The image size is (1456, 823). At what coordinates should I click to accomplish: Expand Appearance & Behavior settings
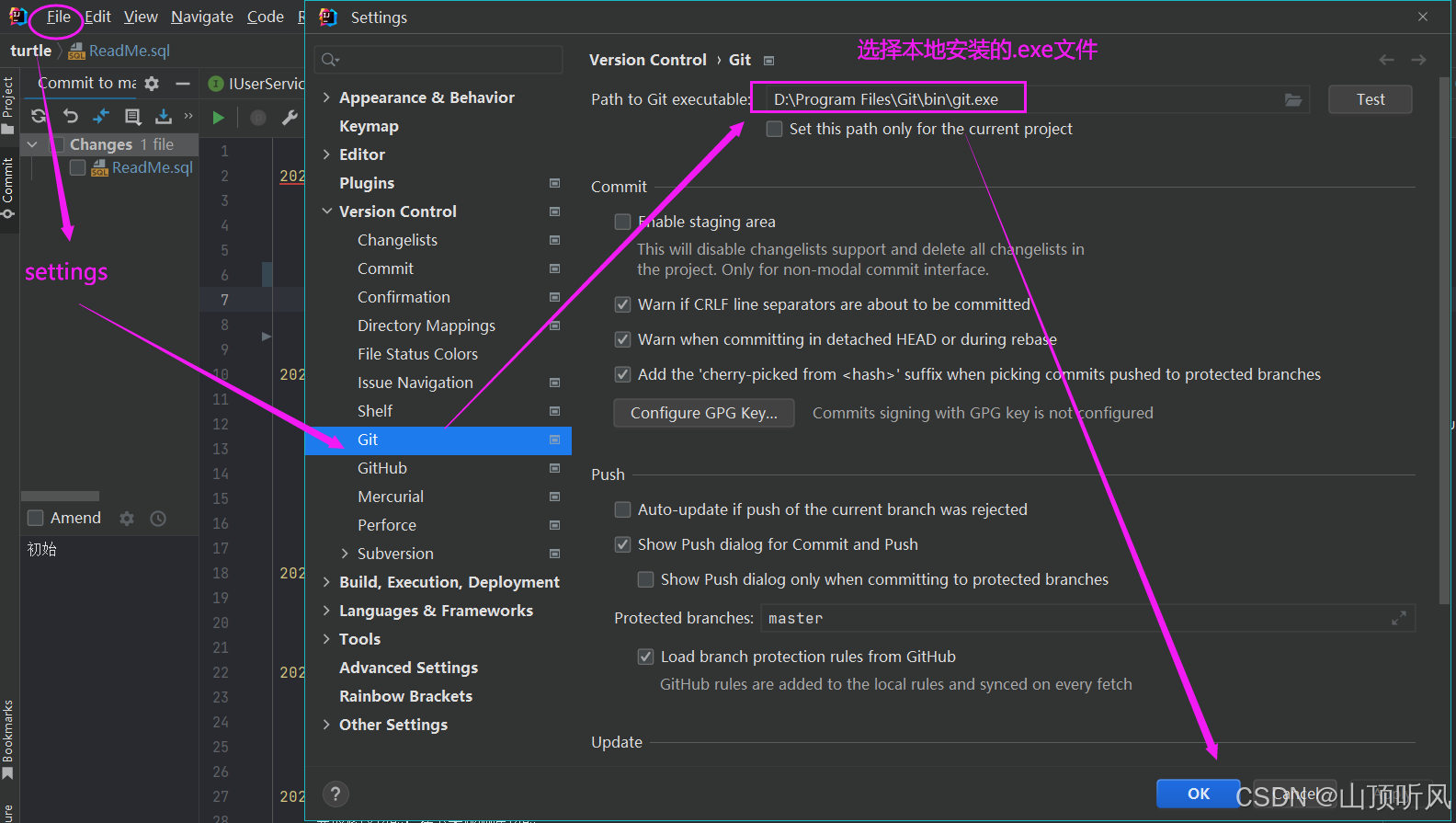(326, 97)
